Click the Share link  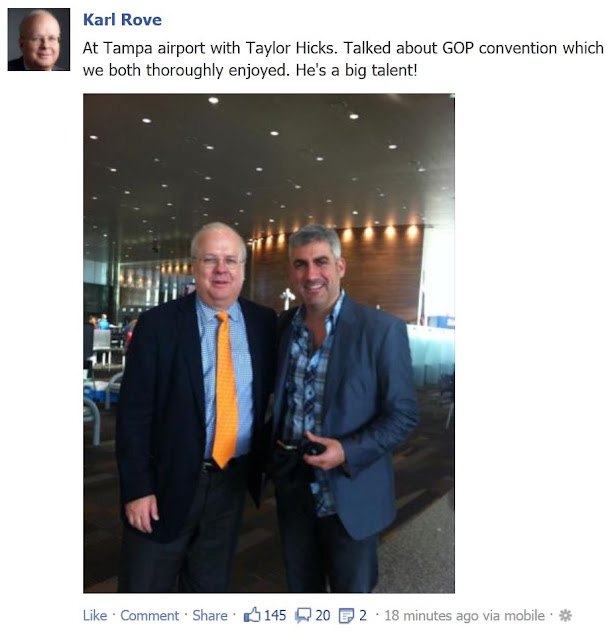click(x=210, y=615)
